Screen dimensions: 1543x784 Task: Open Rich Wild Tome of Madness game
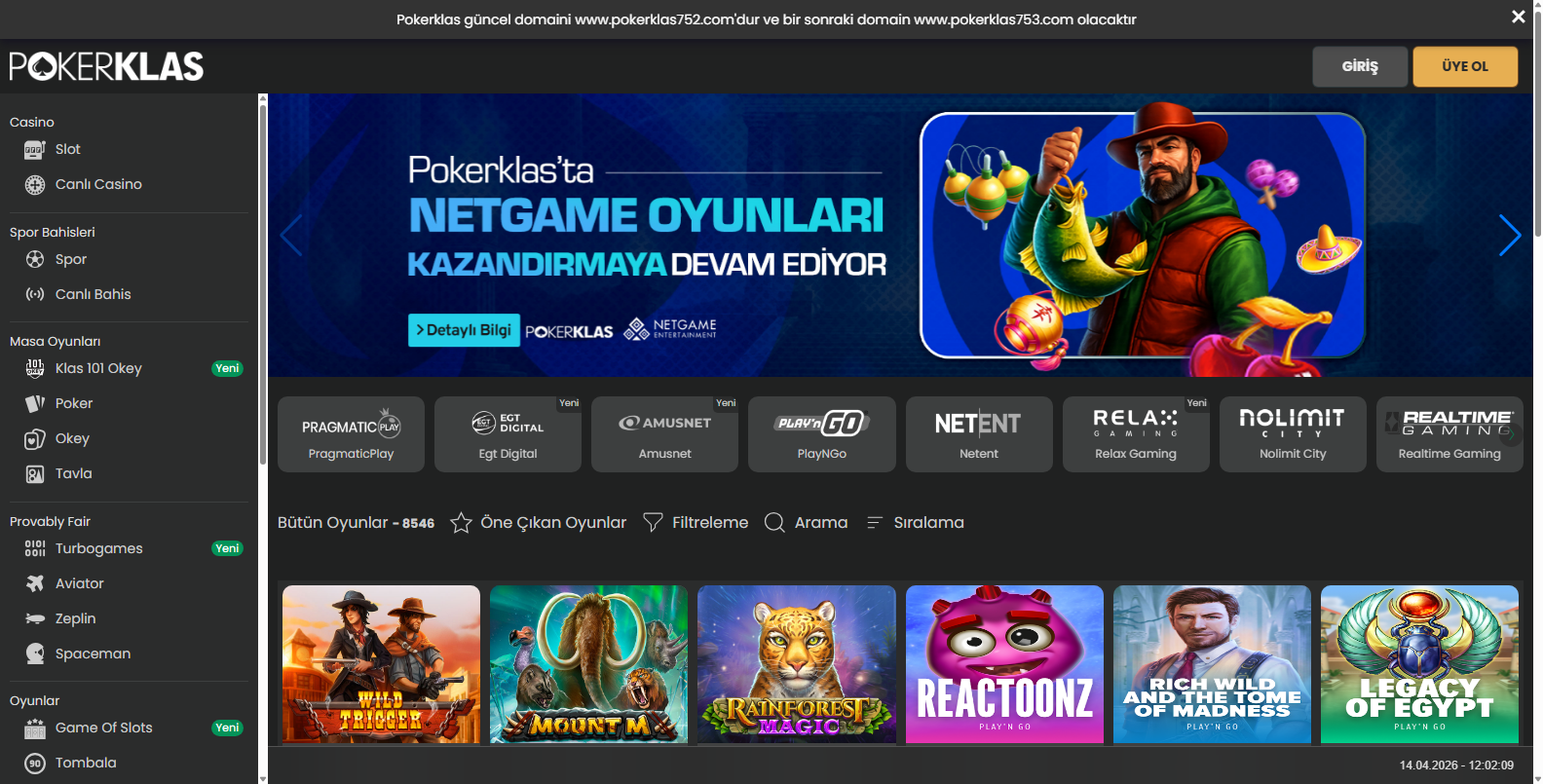(x=1212, y=664)
